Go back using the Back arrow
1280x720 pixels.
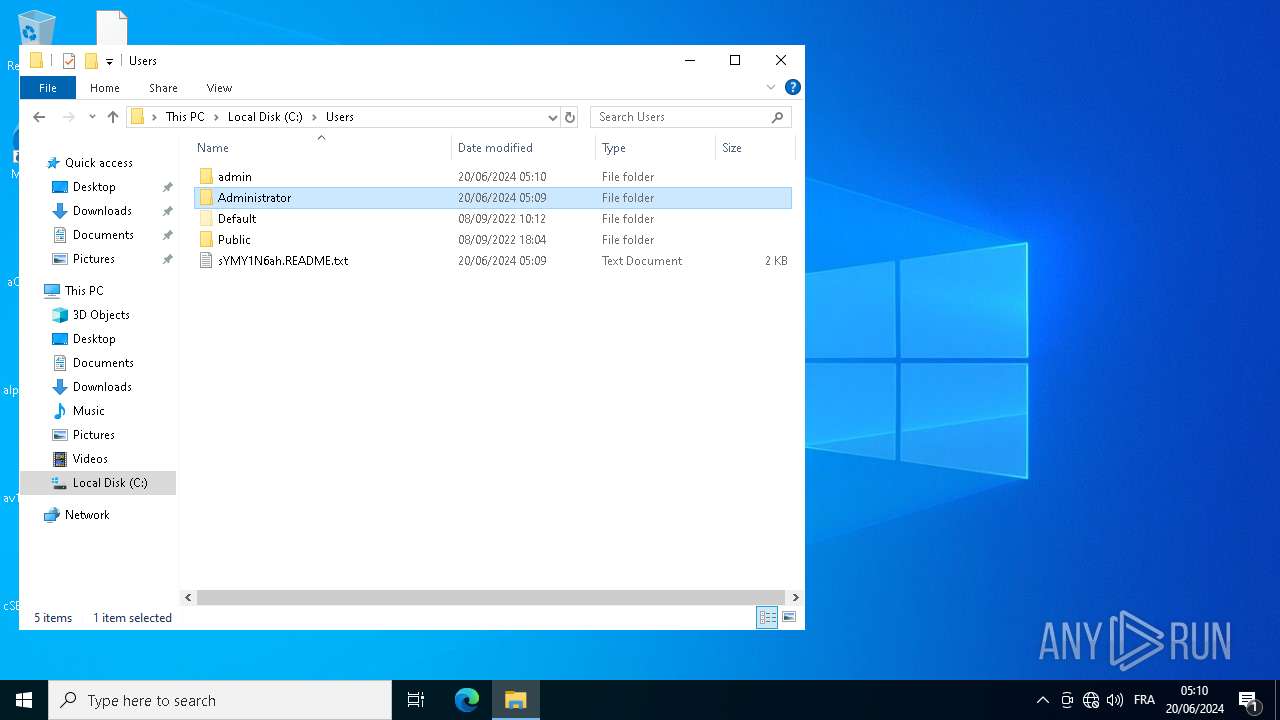coord(39,117)
